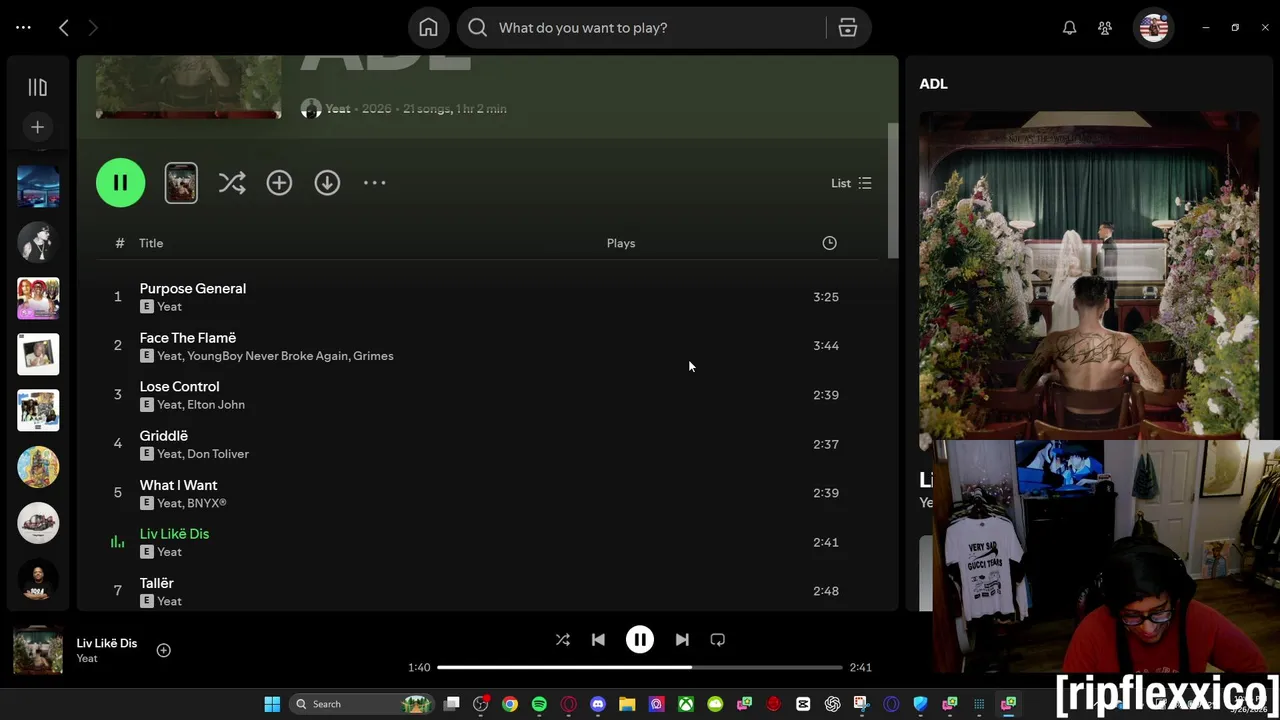
Task: Add the ADL album to Your Library
Action: point(279,183)
